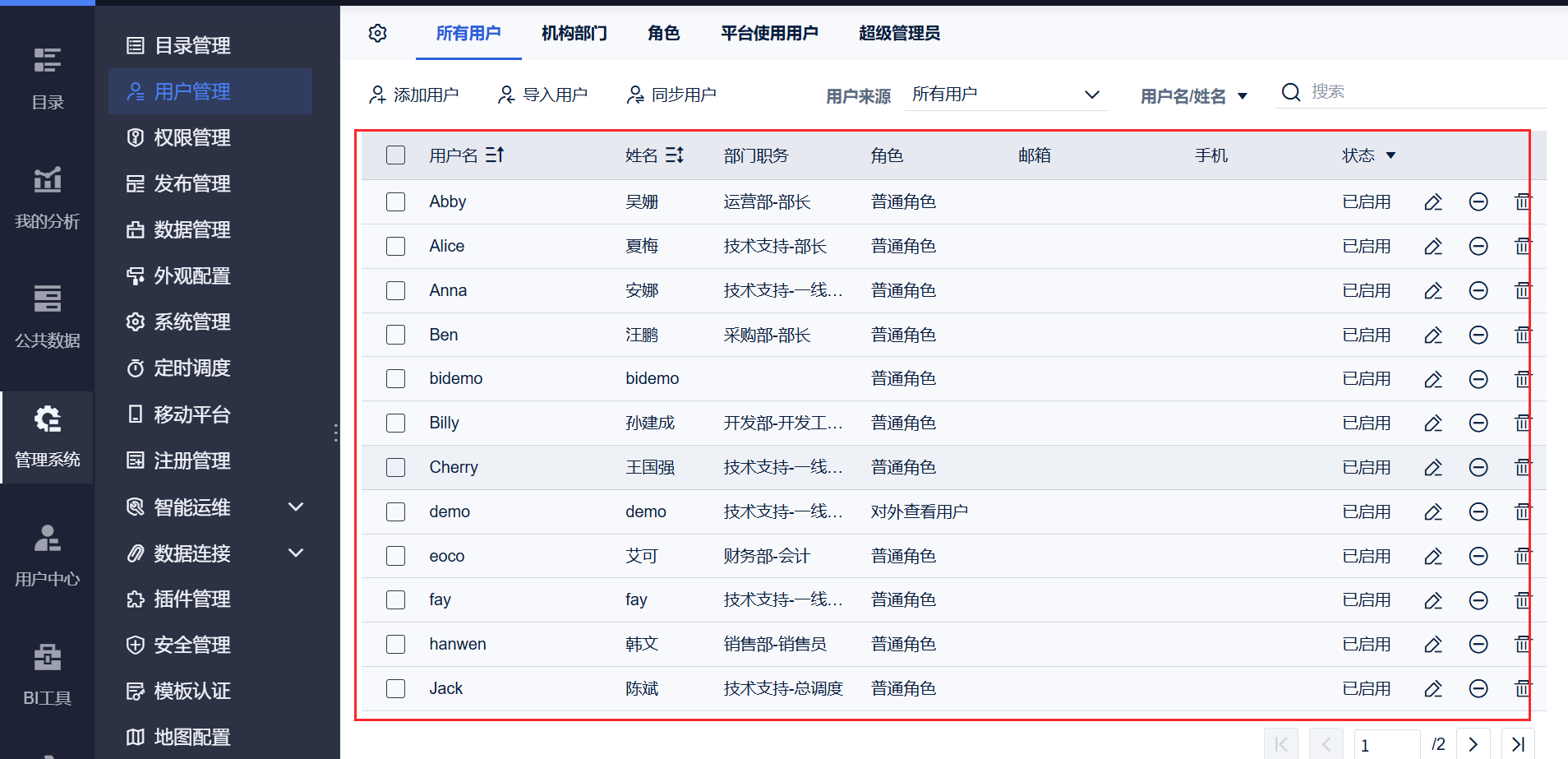Image resolution: width=1568 pixels, height=759 pixels.
Task: Select the checkbox for user Abby
Action: (x=396, y=201)
